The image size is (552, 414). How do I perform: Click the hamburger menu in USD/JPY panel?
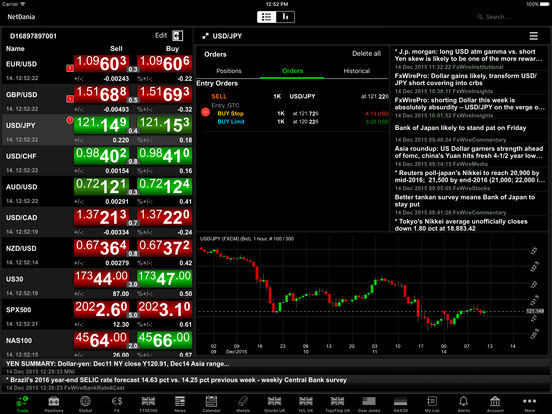click(533, 36)
